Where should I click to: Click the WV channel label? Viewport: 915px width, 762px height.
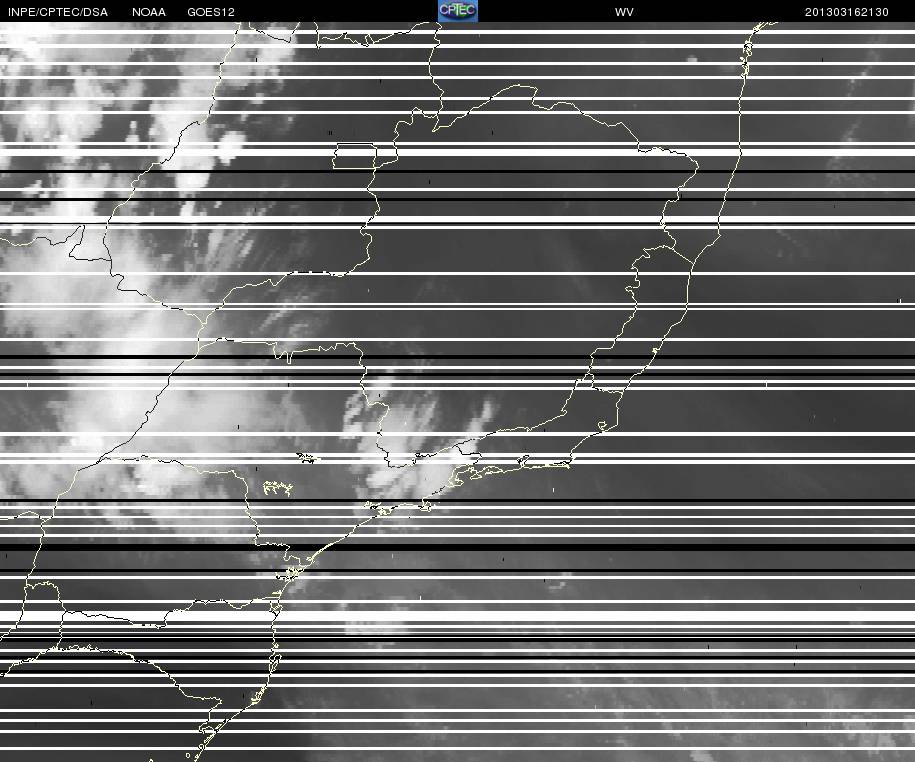point(624,12)
